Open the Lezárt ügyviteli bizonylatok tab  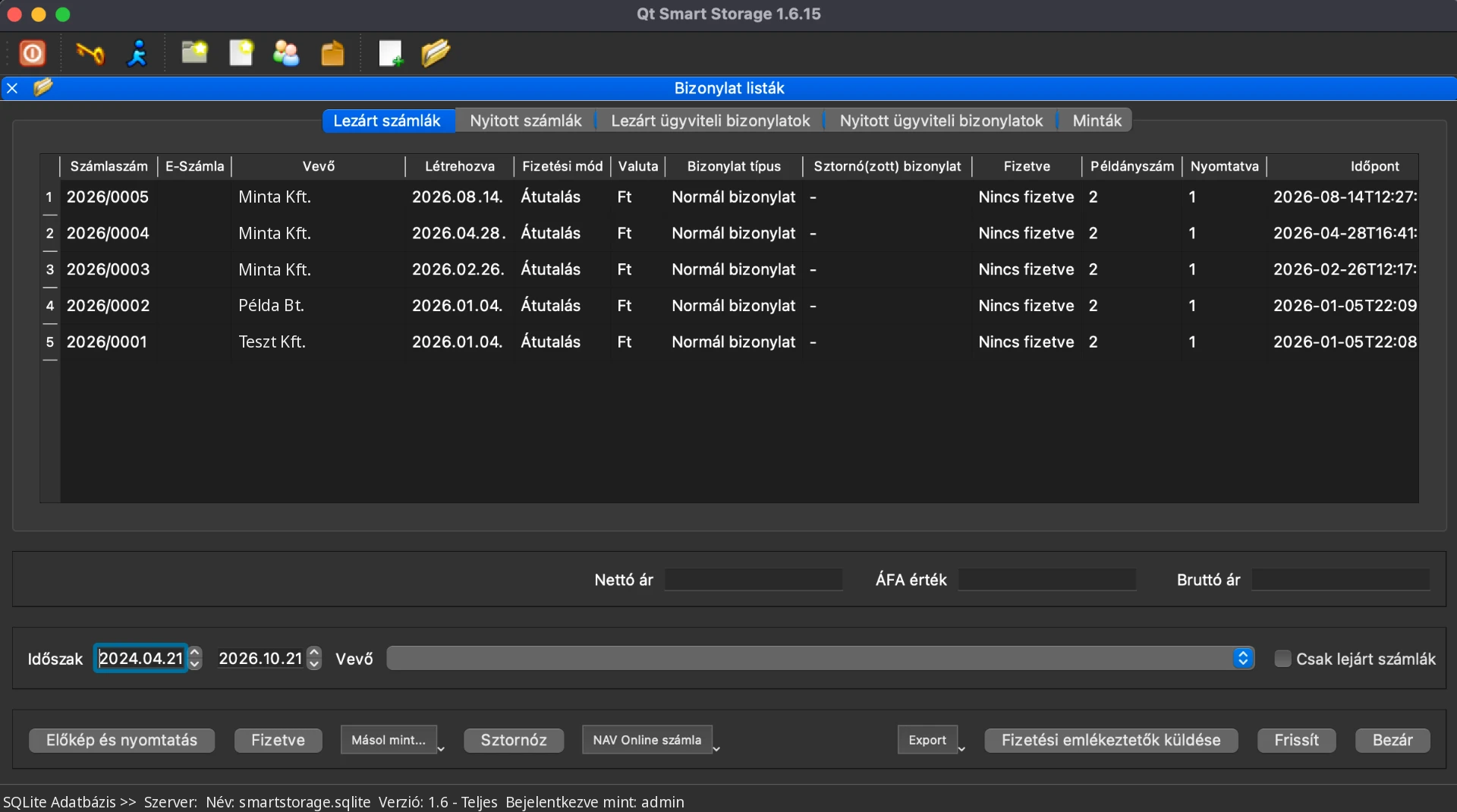click(710, 121)
